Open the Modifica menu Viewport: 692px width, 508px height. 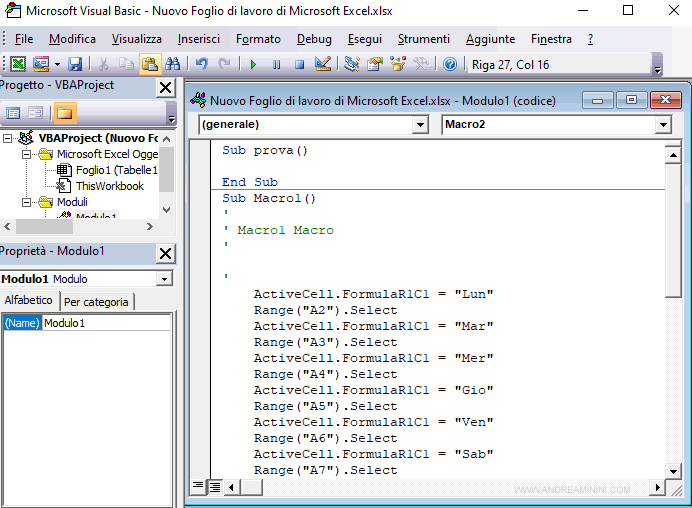(72, 39)
